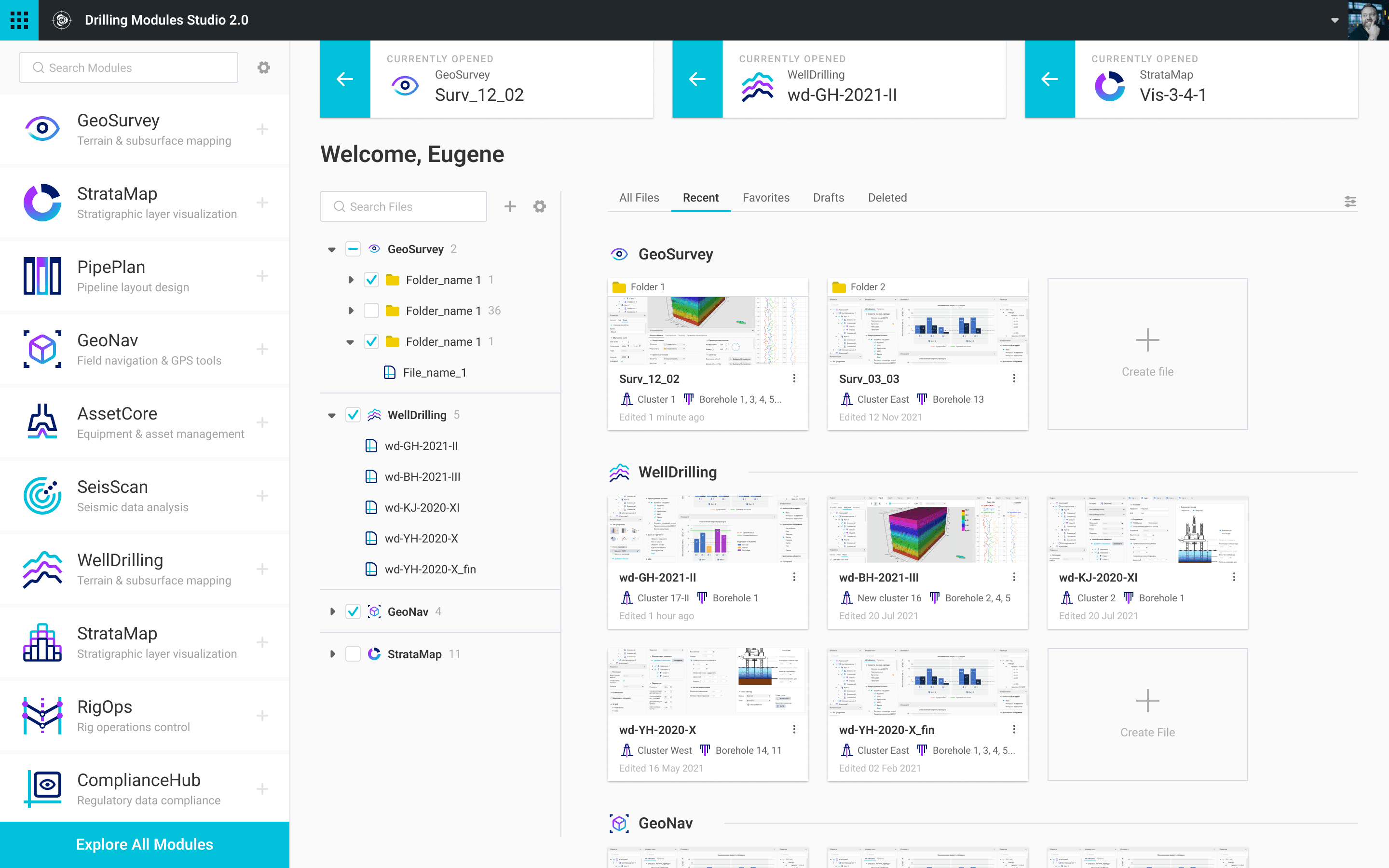1389x868 pixels.
Task: Collapse the GeoSurvey tree node
Action: tap(332, 249)
